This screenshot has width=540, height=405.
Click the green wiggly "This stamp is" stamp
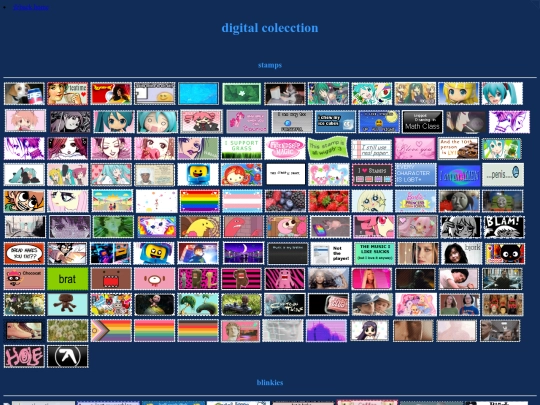[328, 148]
